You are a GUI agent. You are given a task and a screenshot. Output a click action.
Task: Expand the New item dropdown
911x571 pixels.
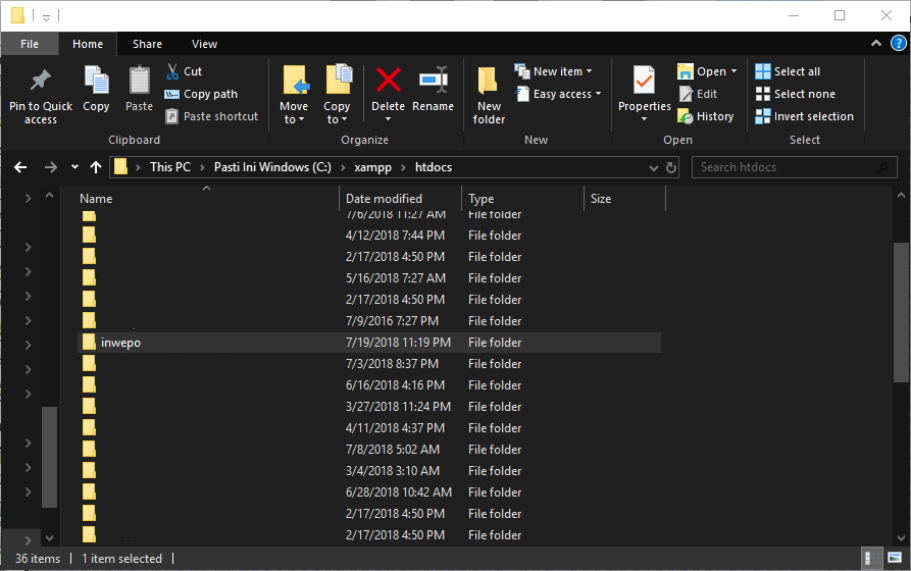(x=554, y=71)
